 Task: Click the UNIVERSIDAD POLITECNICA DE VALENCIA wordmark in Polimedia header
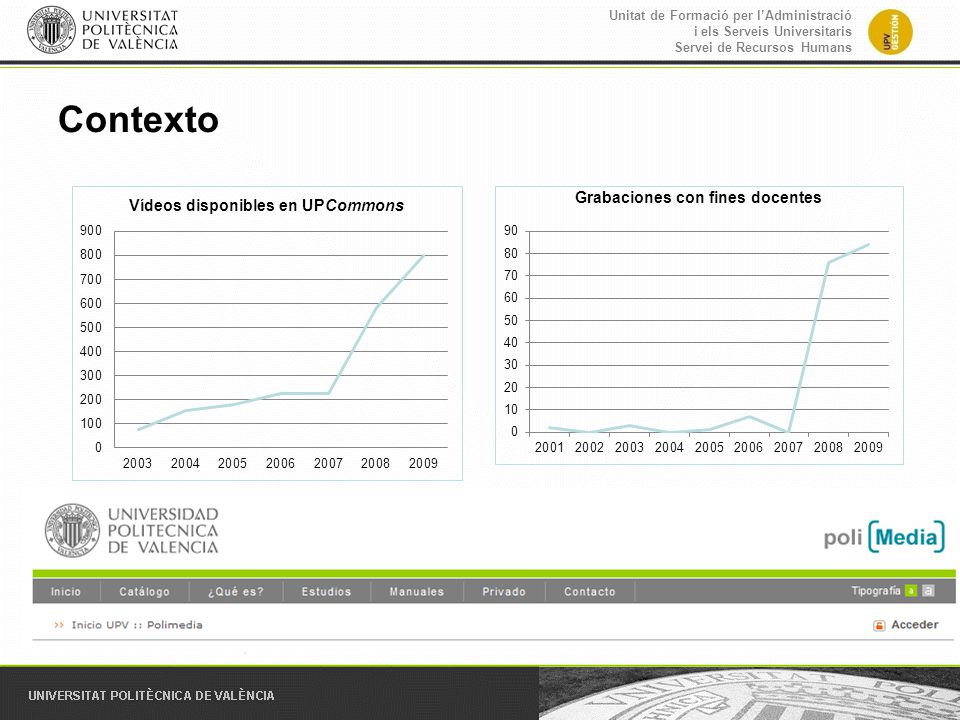click(x=163, y=531)
